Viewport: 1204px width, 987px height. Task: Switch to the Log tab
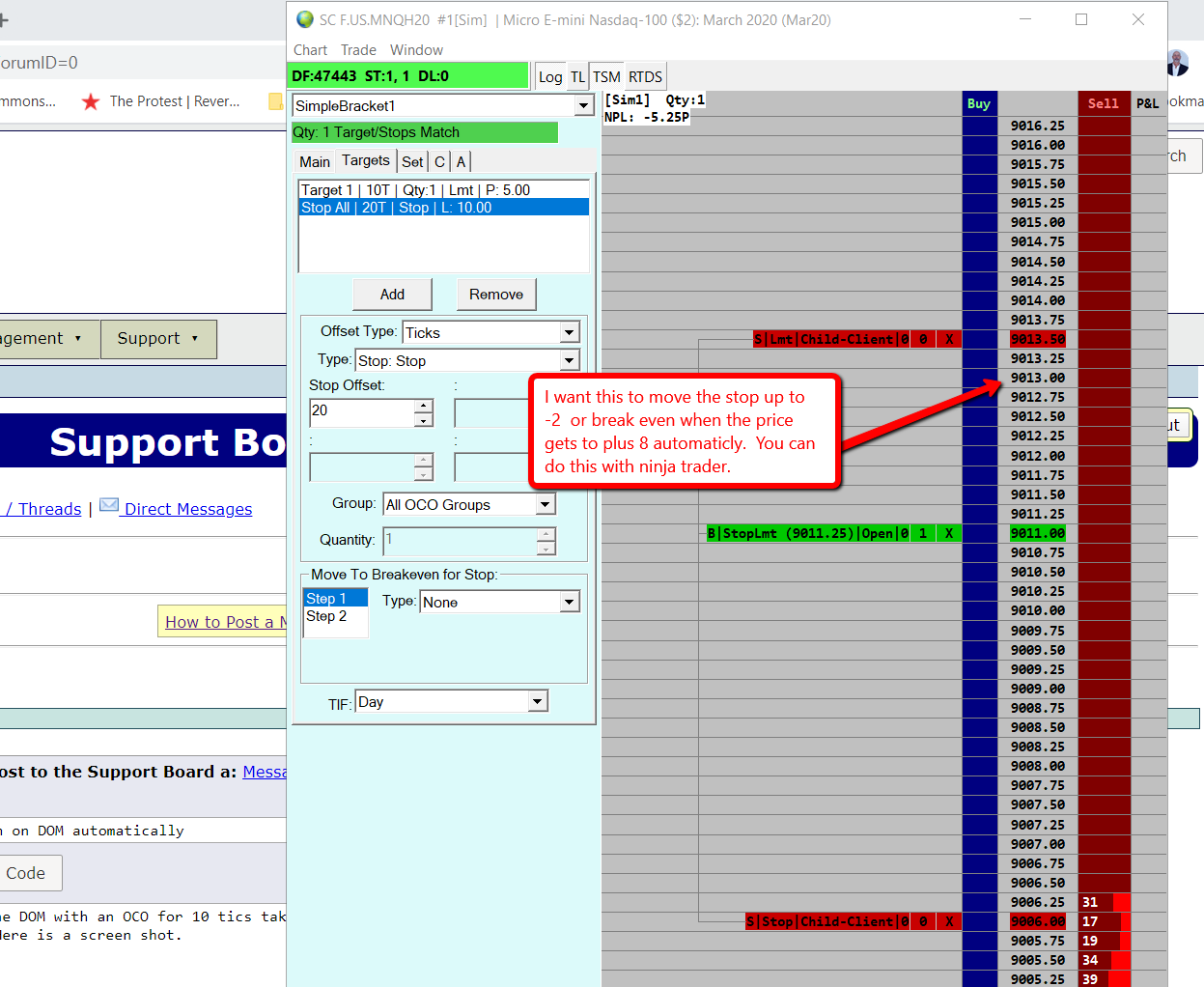[x=550, y=77]
